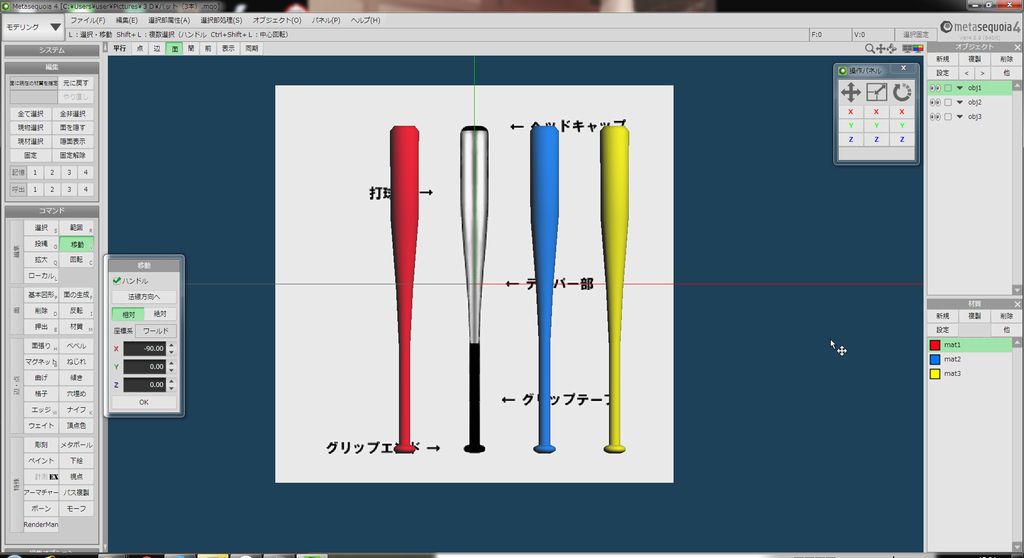Image resolution: width=1024 pixels, height=558 pixels.
Task: Toggle visibility eye of obj3
Action: (x=935, y=116)
